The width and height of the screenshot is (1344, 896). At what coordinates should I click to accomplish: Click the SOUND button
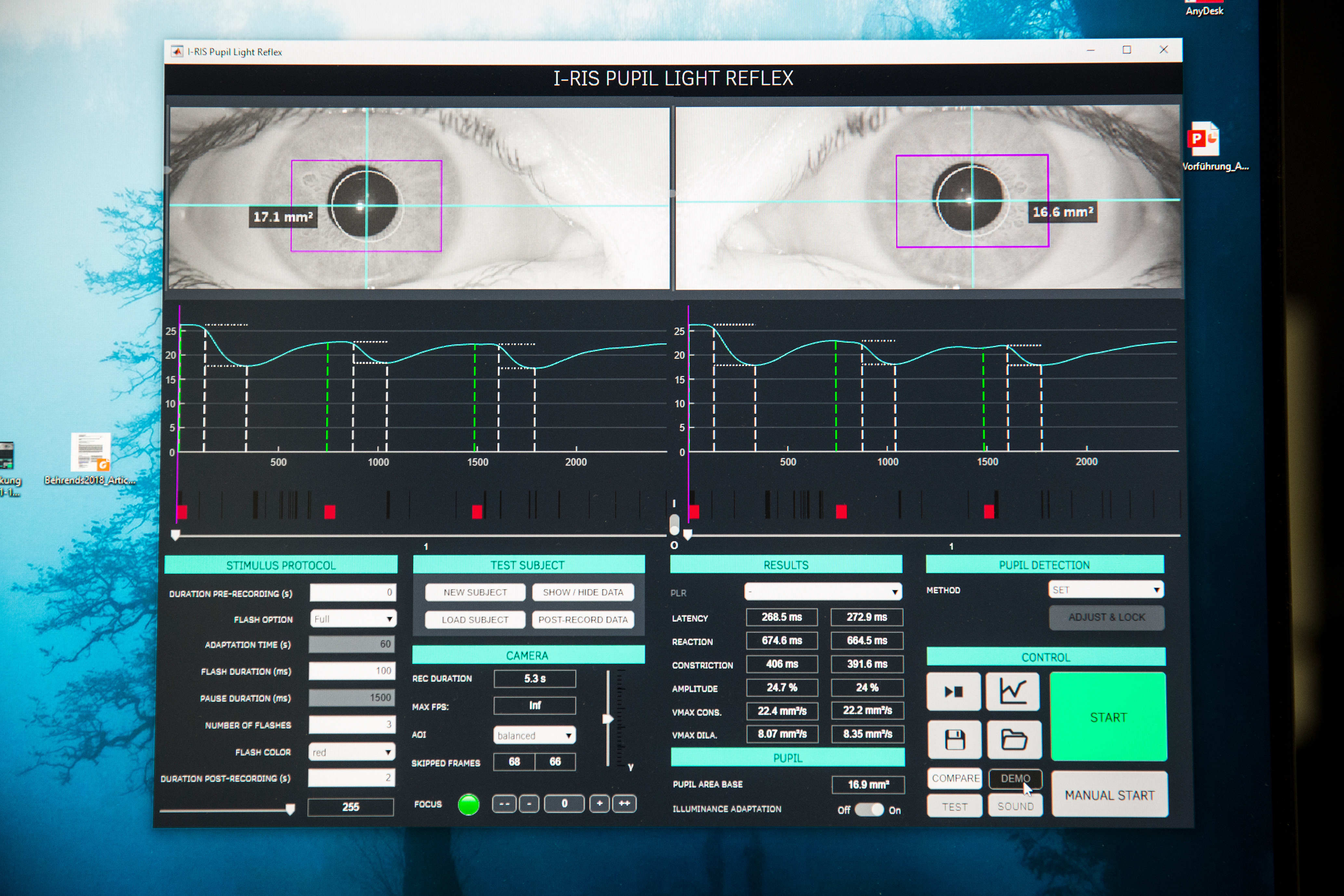[1015, 806]
